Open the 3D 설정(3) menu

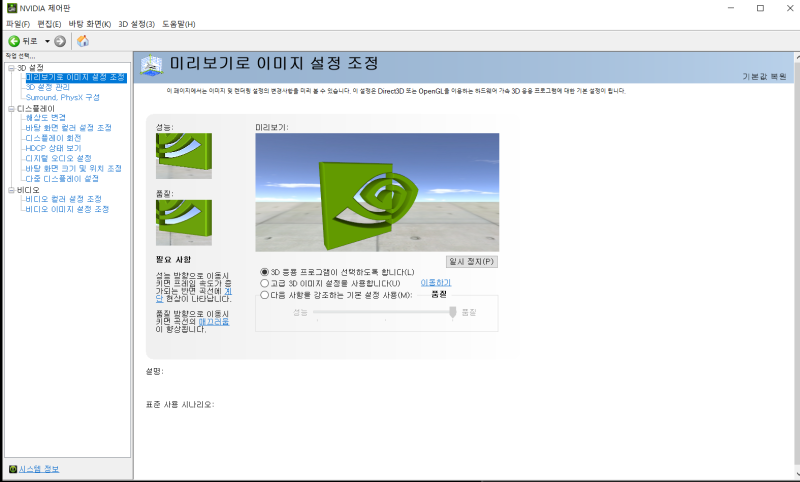click(136, 24)
